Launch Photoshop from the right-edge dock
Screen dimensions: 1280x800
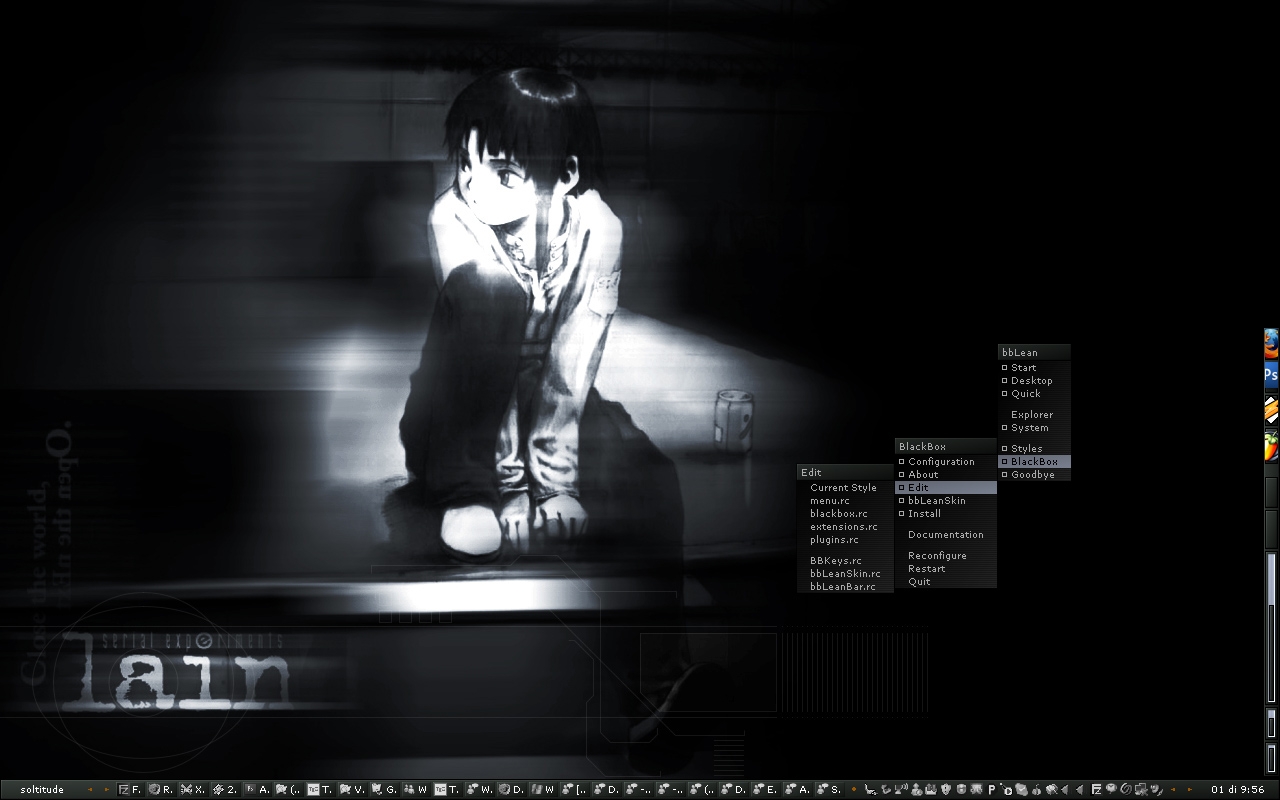(x=1271, y=376)
